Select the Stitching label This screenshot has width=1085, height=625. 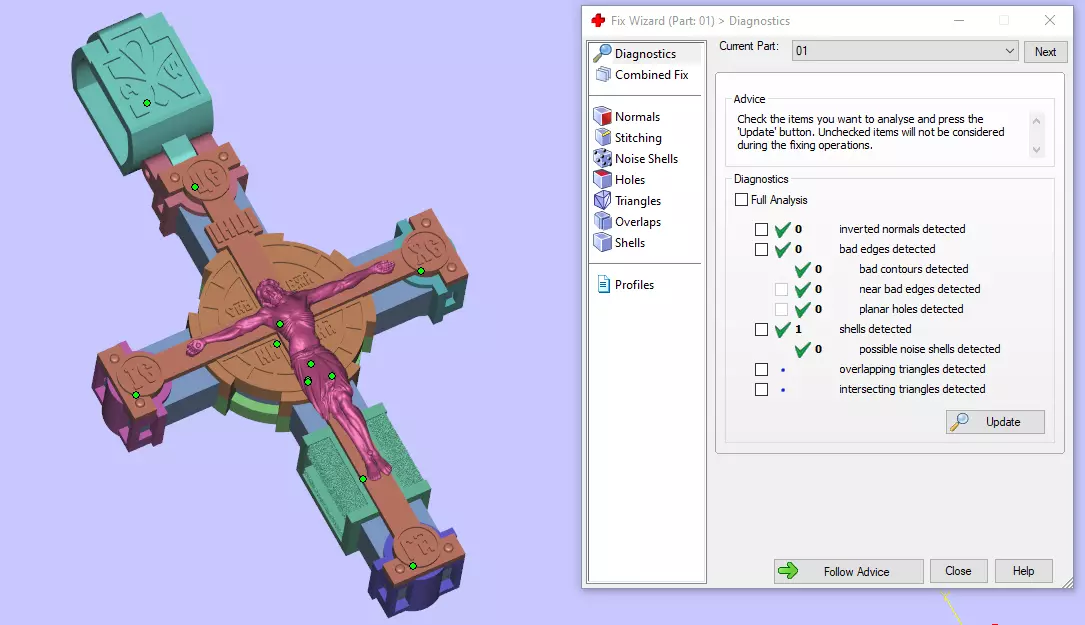(638, 138)
